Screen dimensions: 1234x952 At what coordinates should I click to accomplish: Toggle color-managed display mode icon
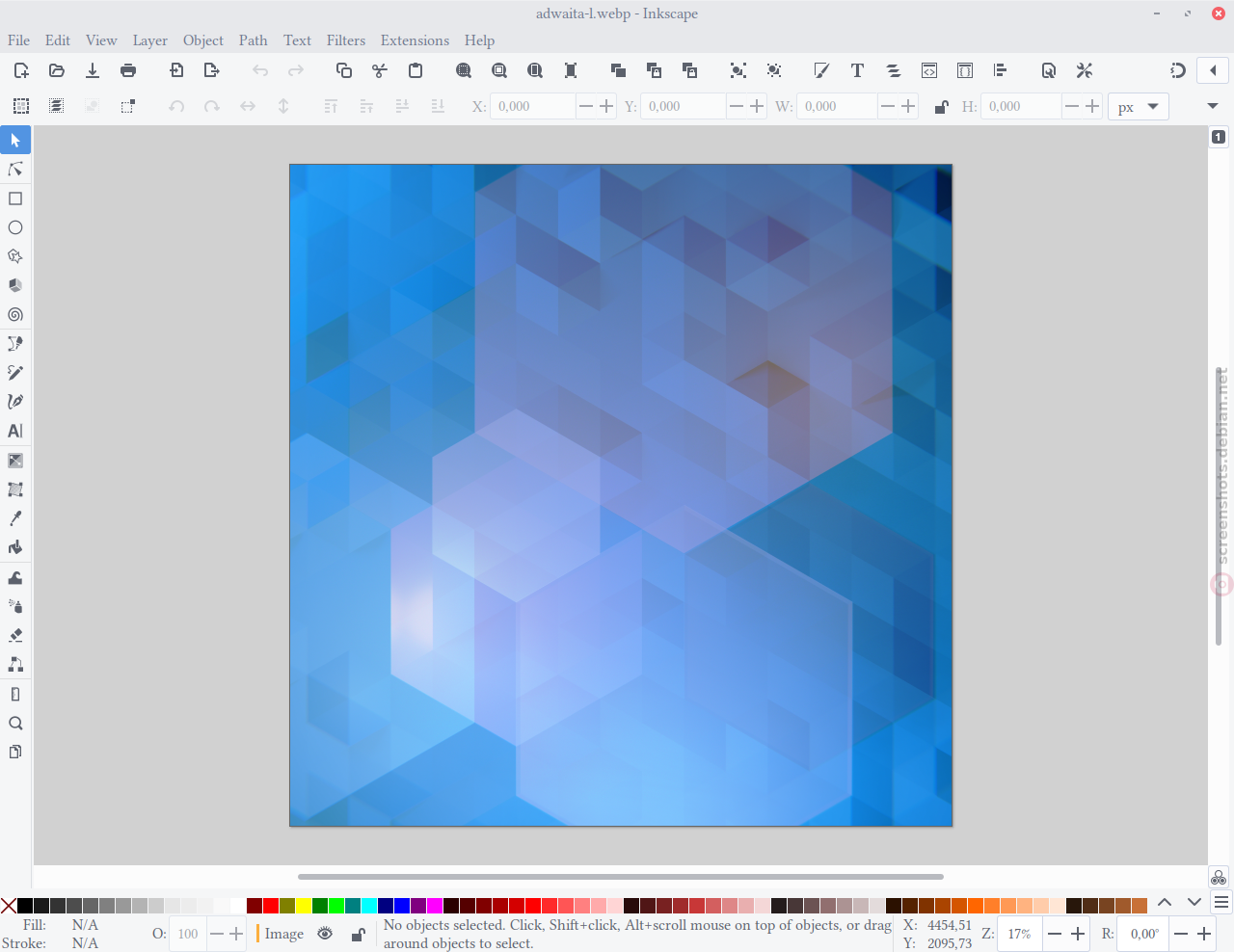tap(1219, 878)
